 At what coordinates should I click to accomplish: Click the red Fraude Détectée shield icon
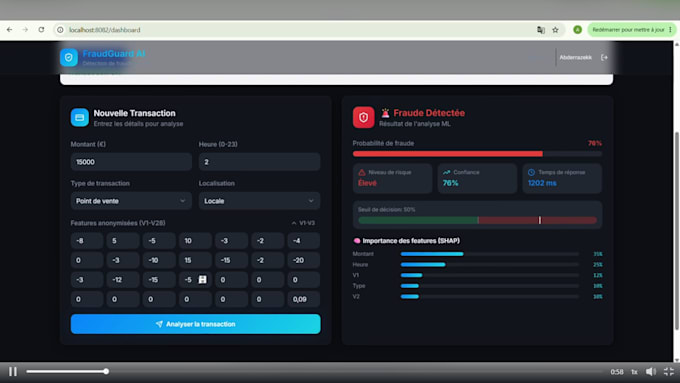click(363, 118)
